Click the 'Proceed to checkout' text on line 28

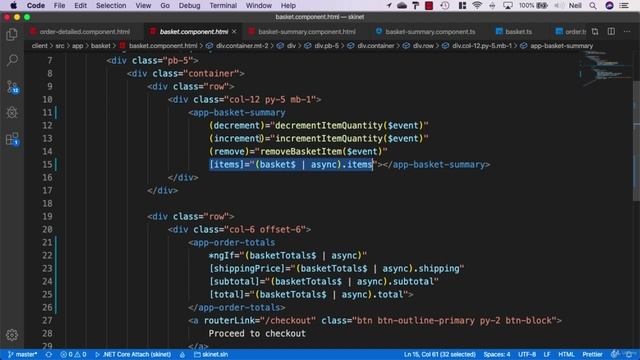(257, 333)
